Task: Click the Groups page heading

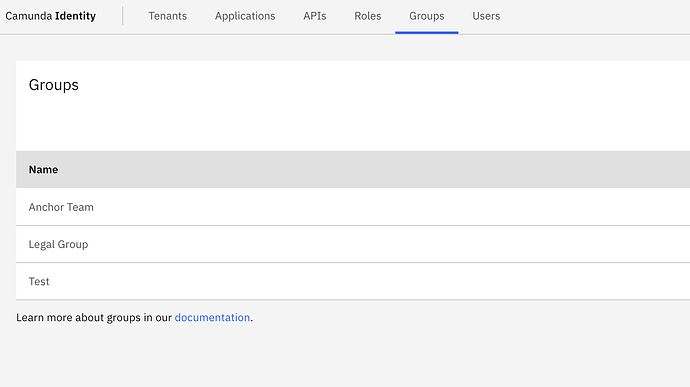Action: [x=54, y=85]
